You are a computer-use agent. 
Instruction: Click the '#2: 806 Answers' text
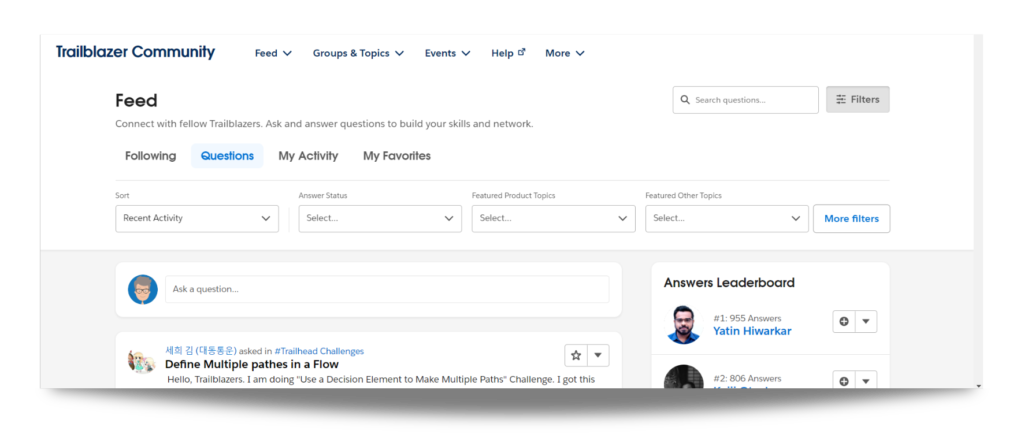[x=747, y=379]
